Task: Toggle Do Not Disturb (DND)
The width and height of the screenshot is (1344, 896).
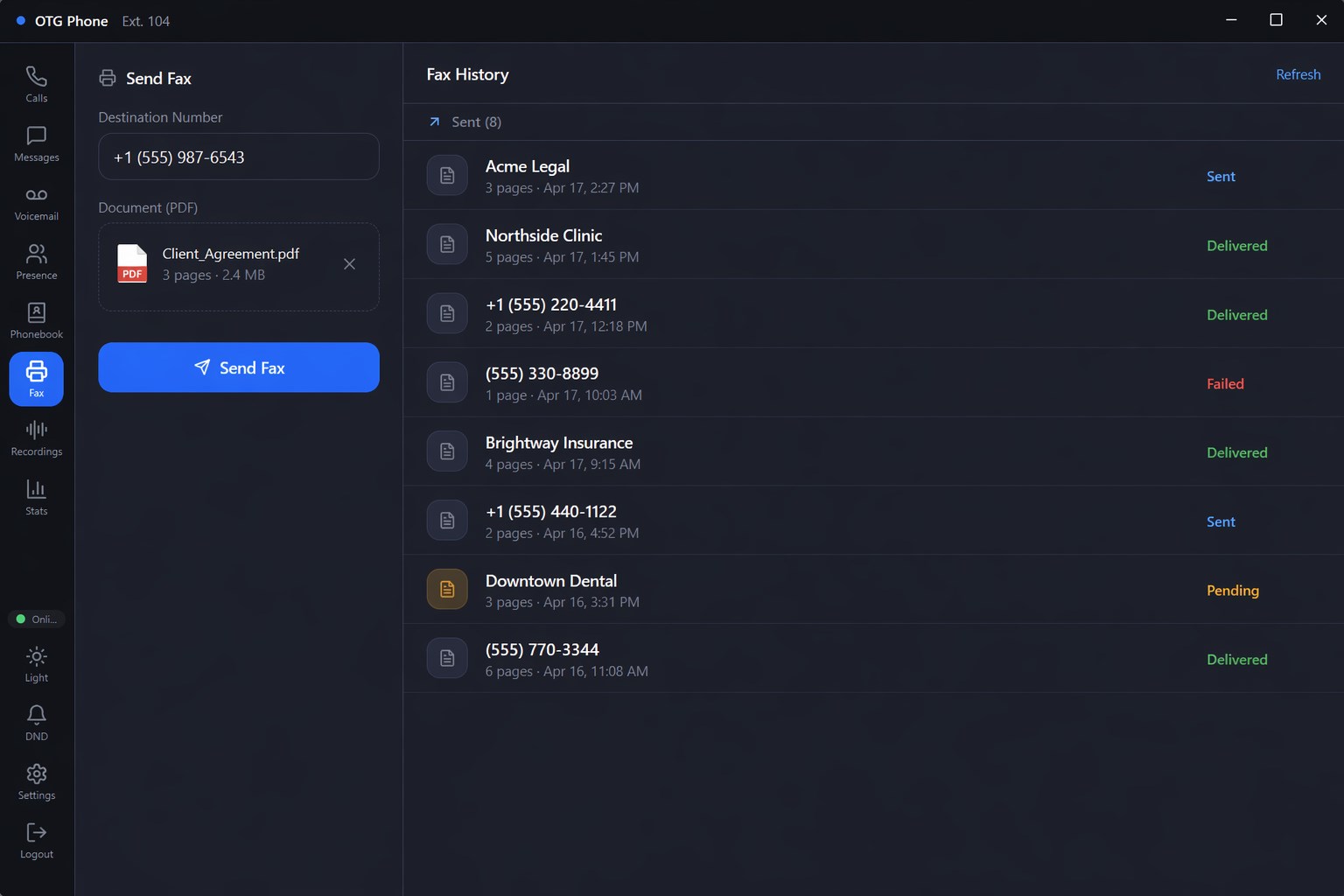Action: click(x=37, y=723)
